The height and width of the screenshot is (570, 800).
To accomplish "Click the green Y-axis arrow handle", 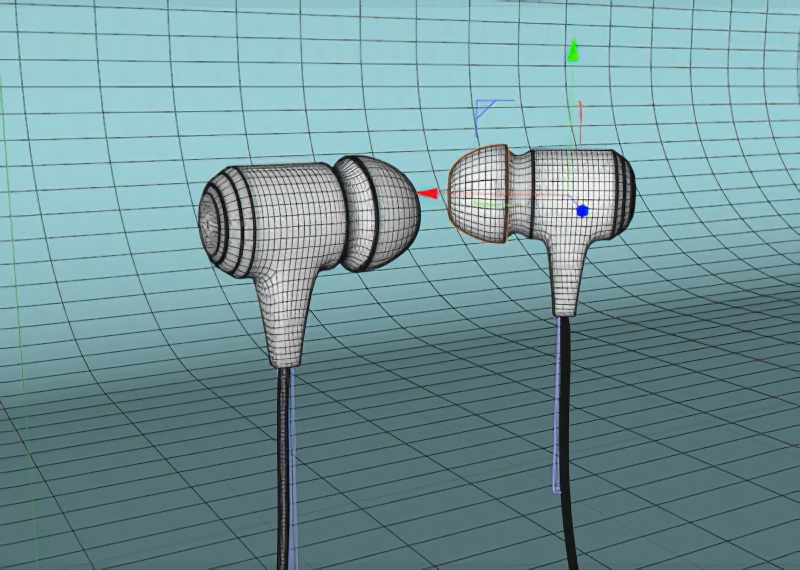I will 573,51.
